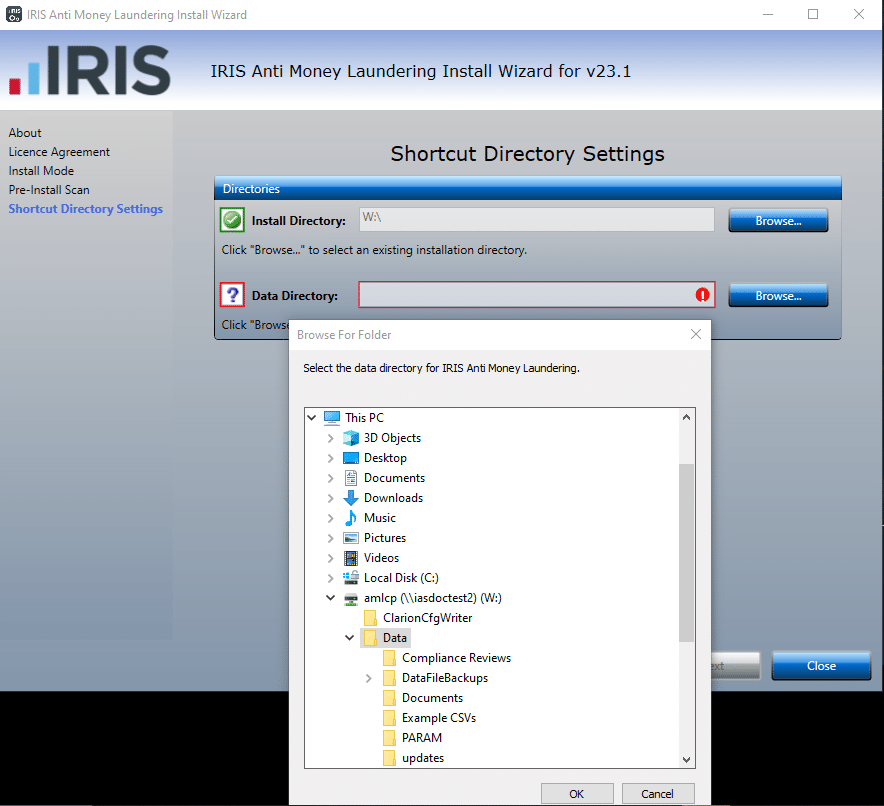Click the red error icon in Data Directory field
The image size is (884, 806).
pos(702,295)
